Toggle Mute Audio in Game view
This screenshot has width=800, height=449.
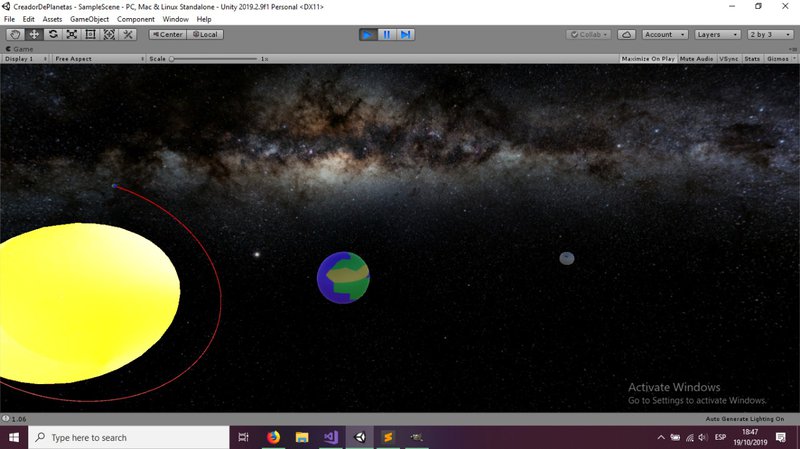pos(697,59)
